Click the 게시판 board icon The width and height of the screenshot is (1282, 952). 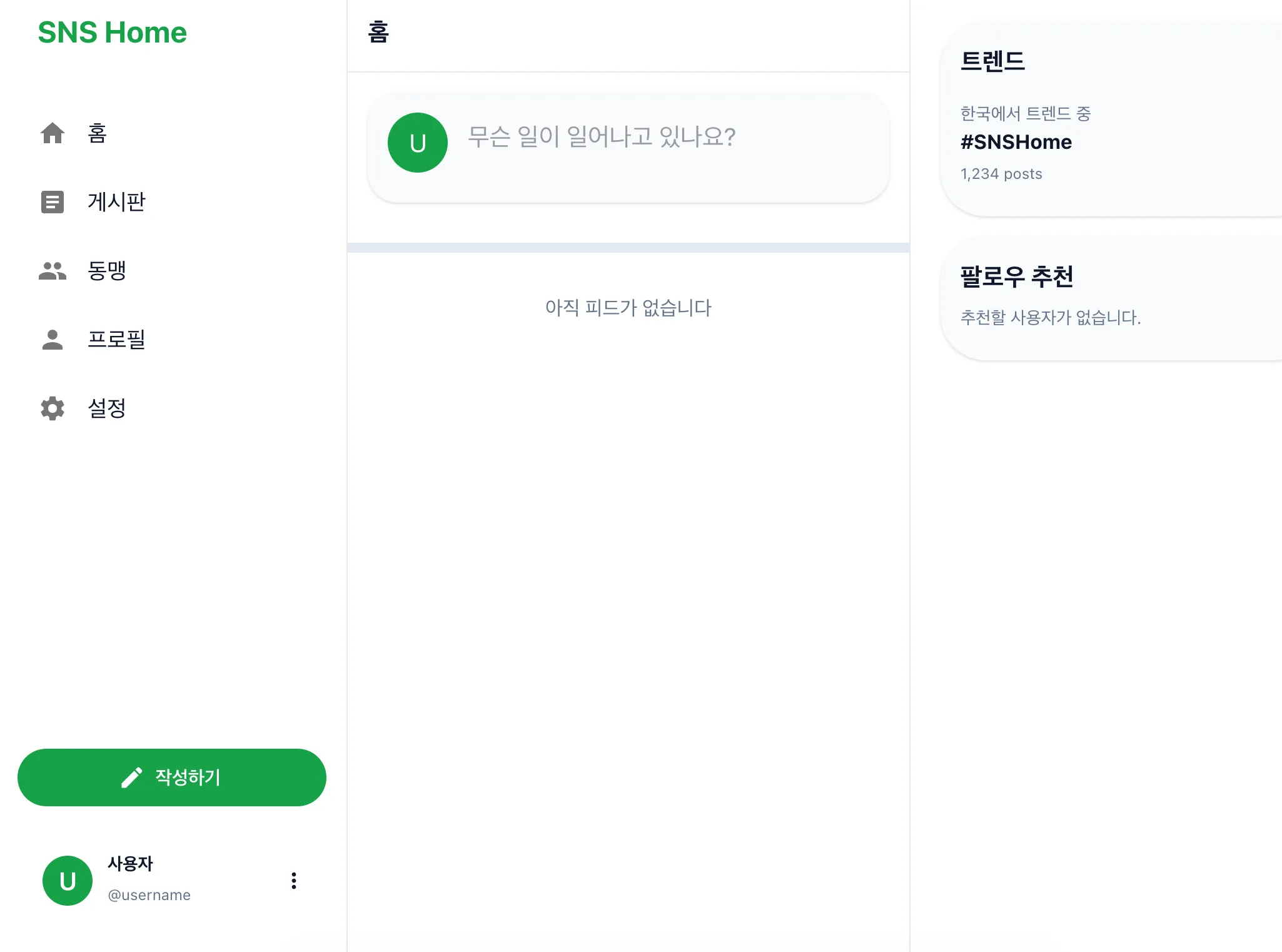(53, 202)
